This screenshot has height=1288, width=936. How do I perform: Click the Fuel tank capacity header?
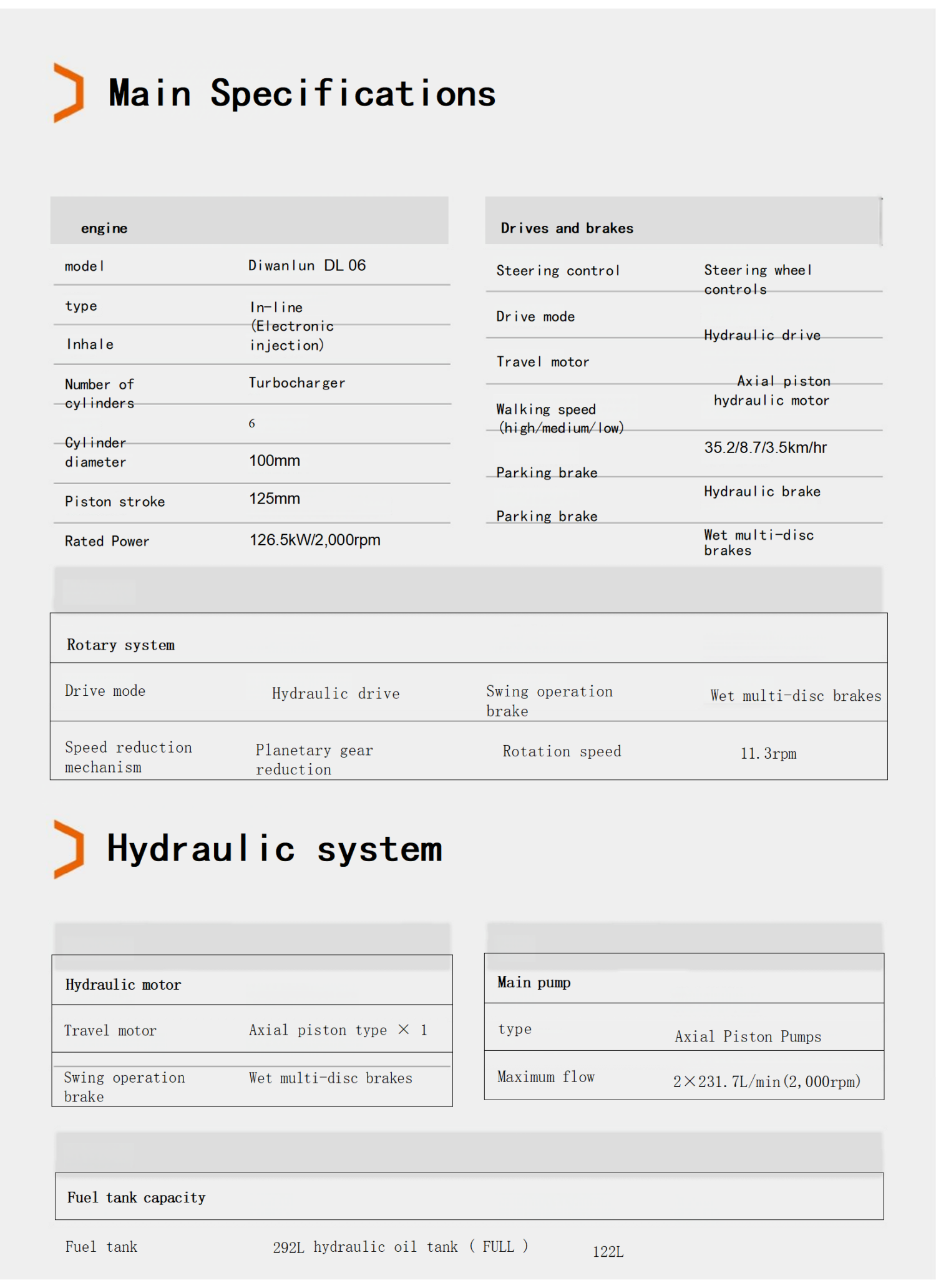tap(469, 1196)
